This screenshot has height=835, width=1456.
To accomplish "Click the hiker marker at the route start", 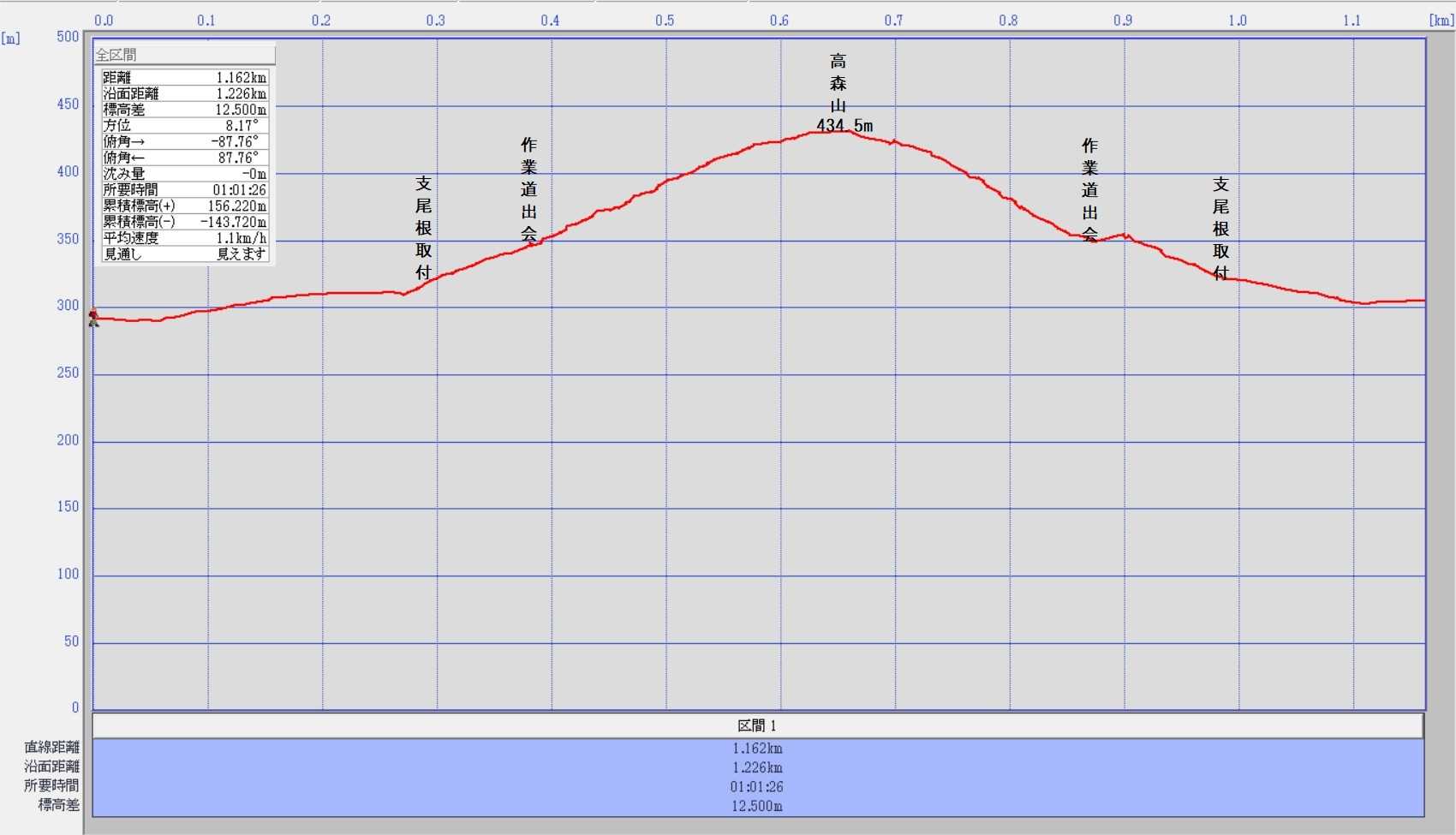I will [93, 318].
